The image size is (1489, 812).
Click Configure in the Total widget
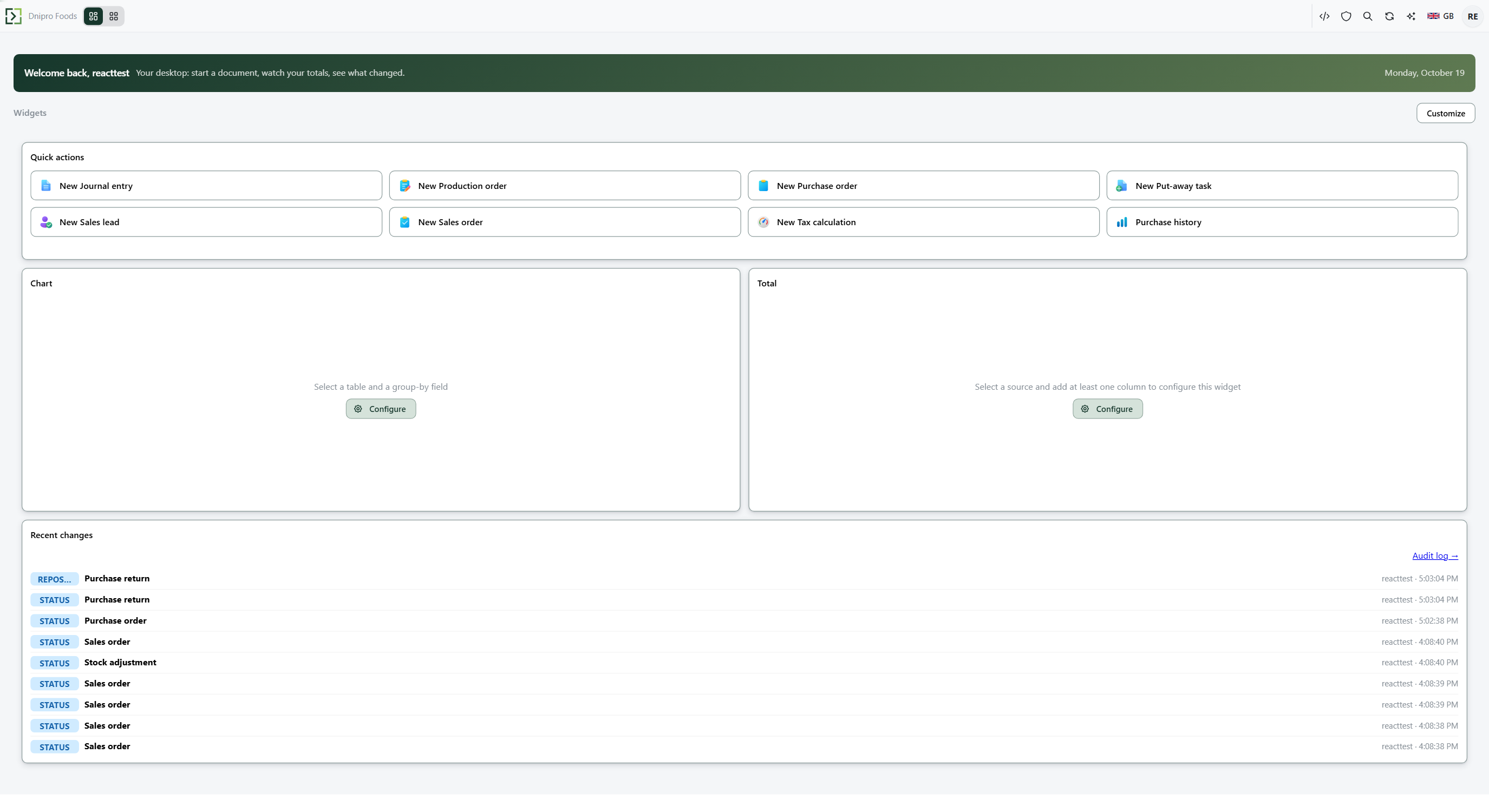1107,409
